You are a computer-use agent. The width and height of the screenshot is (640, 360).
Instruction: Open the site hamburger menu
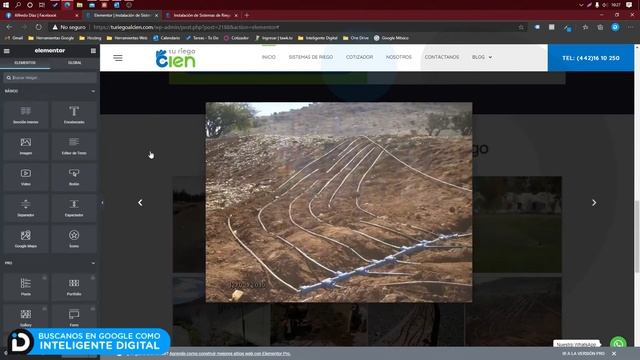(118, 58)
